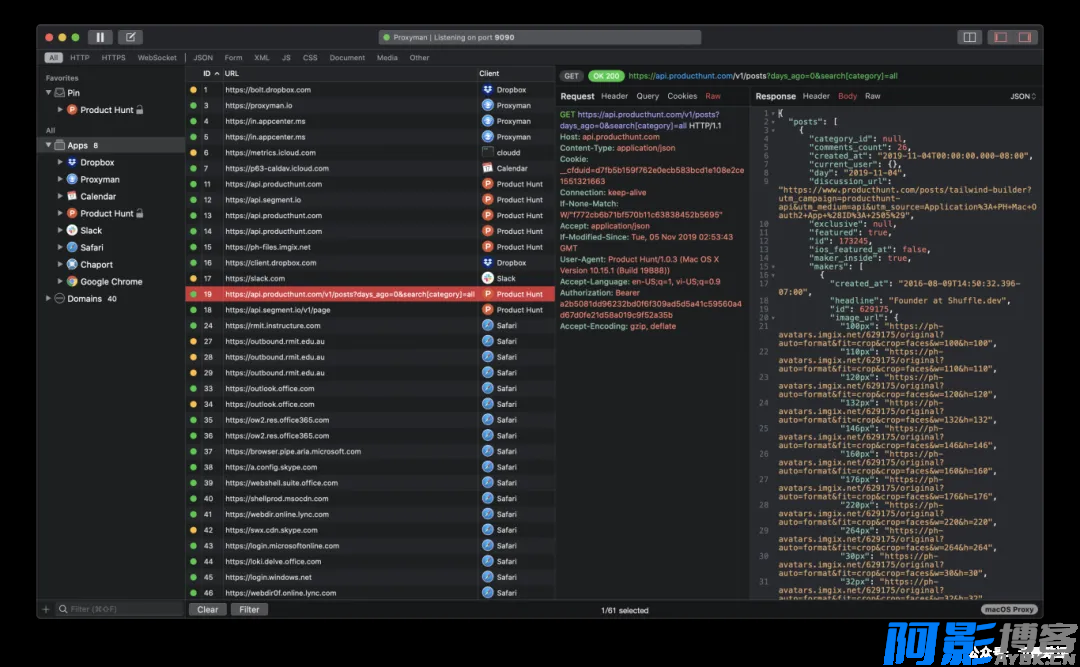This screenshot has width=1080, height=667.
Task: Click the Product Hunt client icon in row 11
Action: pyautogui.click(x=488, y=184)
